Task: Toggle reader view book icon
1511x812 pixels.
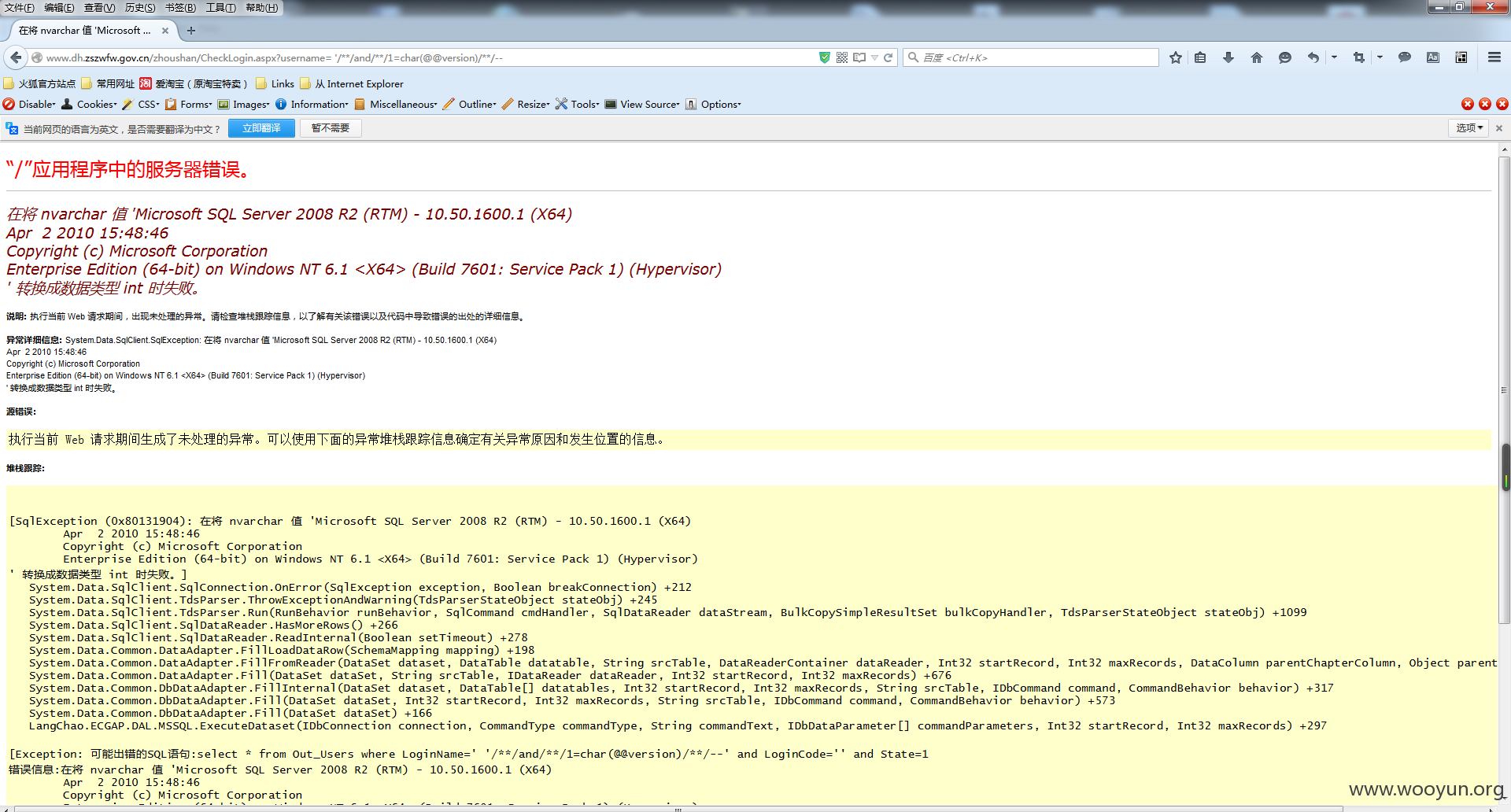Action: pyautogui.click(x=859, y=57)
